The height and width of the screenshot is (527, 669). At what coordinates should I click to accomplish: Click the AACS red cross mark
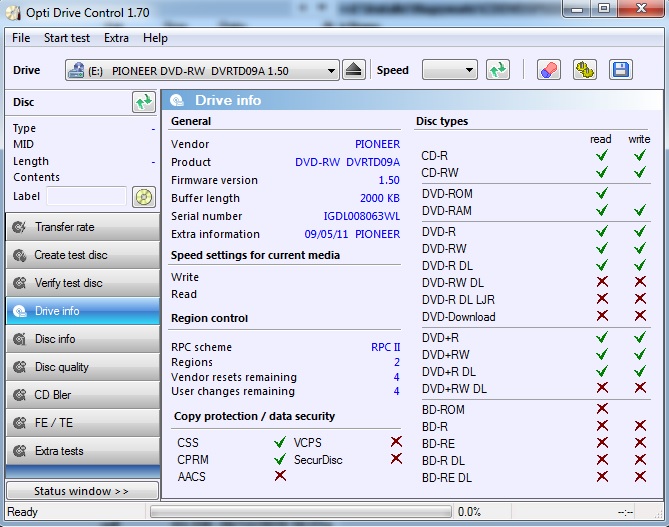pos(280,475)
